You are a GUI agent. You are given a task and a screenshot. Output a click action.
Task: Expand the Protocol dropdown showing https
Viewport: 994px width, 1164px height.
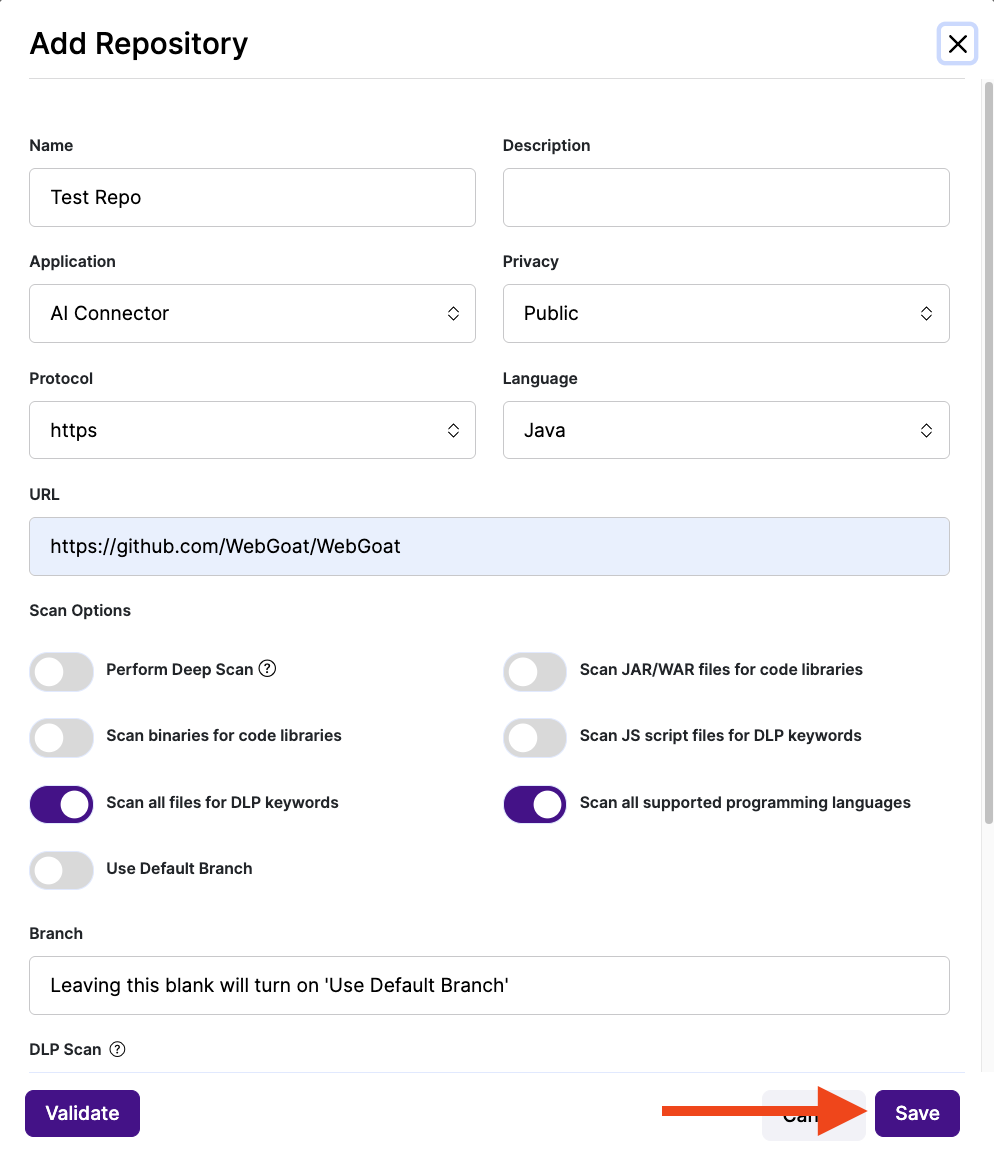click(x=252, y=430)
